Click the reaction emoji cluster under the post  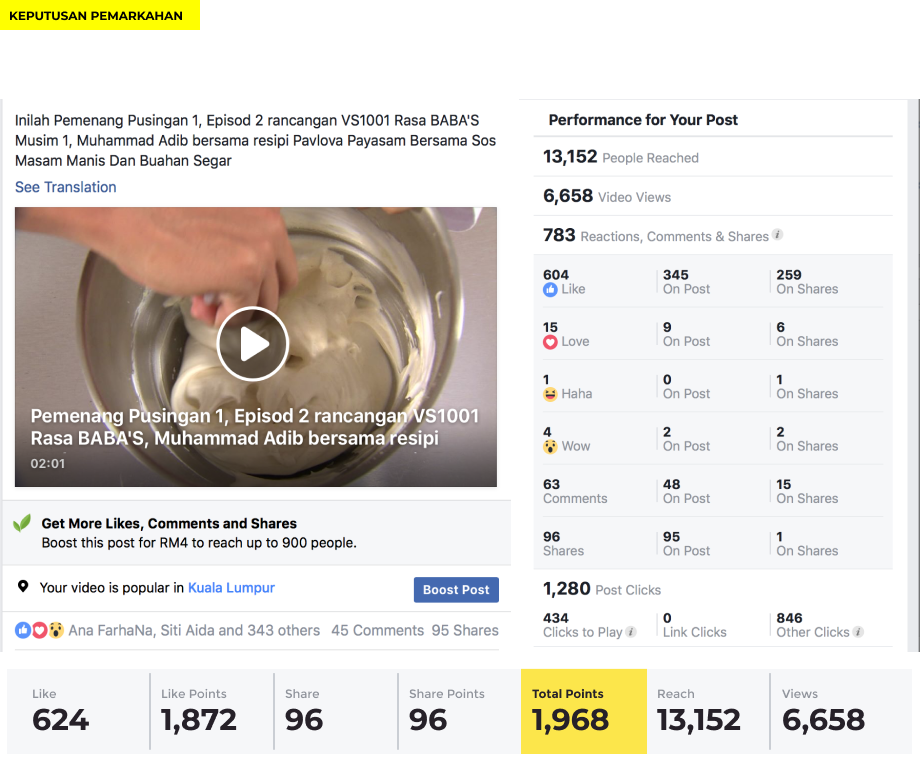[39, 630]
